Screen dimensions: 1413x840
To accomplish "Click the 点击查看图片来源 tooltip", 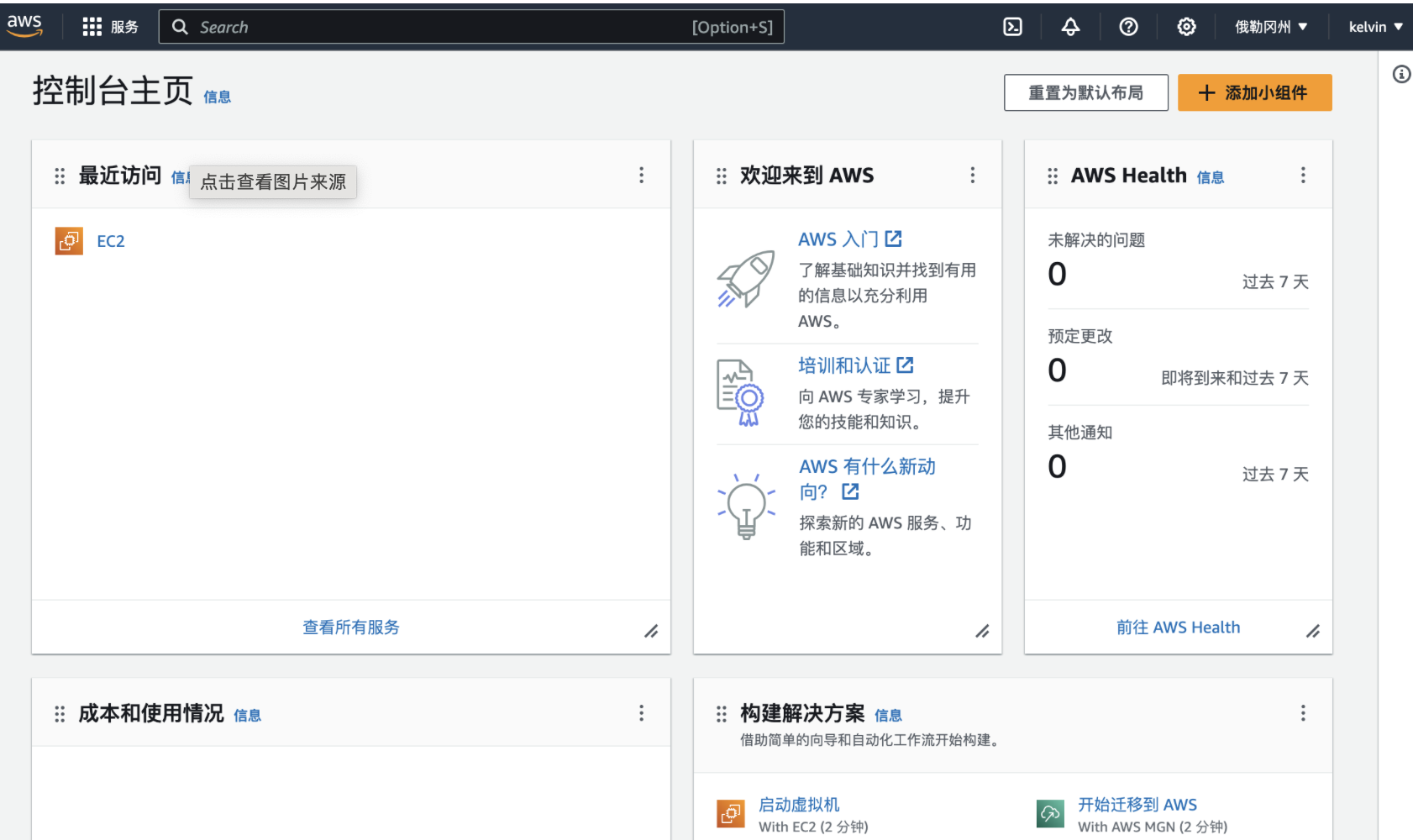I will [273, 181].
